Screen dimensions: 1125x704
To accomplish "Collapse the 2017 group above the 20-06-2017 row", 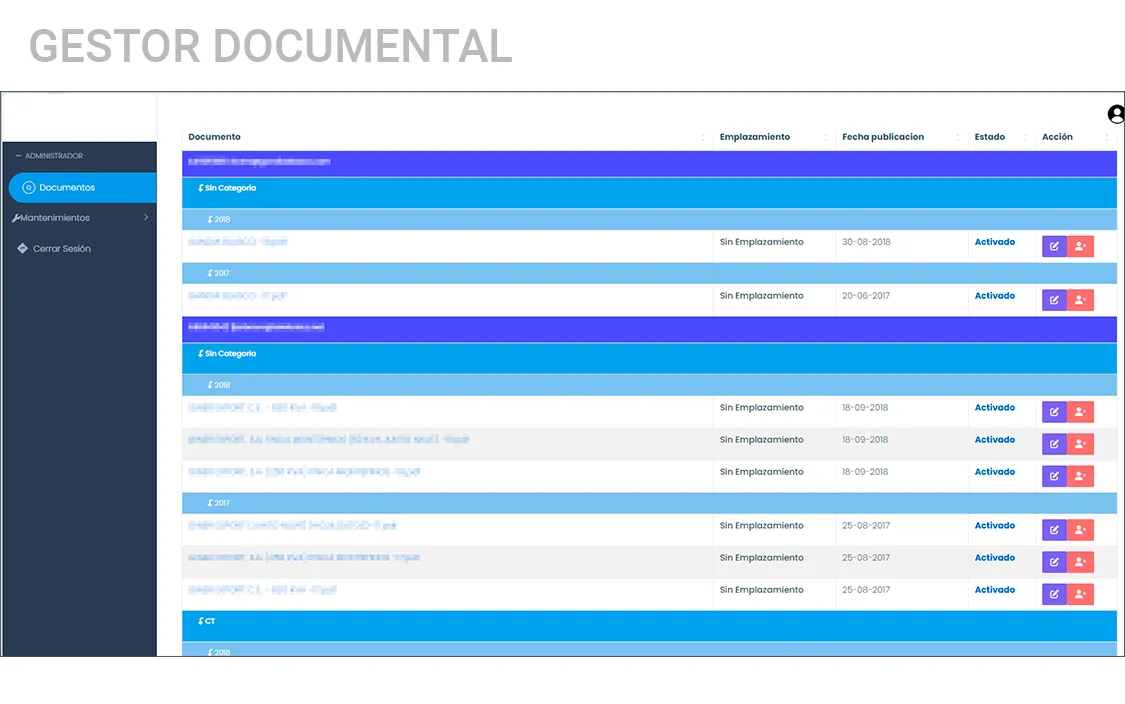I will [x=649, y=273].
